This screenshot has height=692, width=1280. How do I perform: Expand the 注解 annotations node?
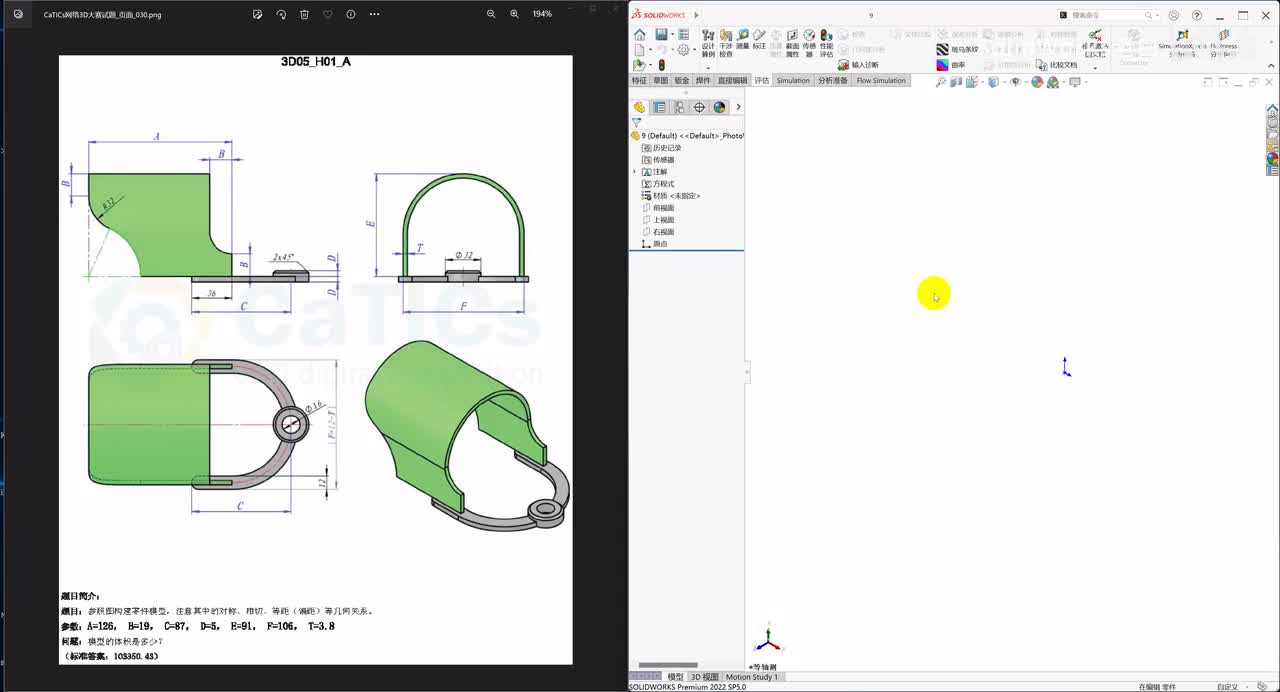[x=634, y=172]
